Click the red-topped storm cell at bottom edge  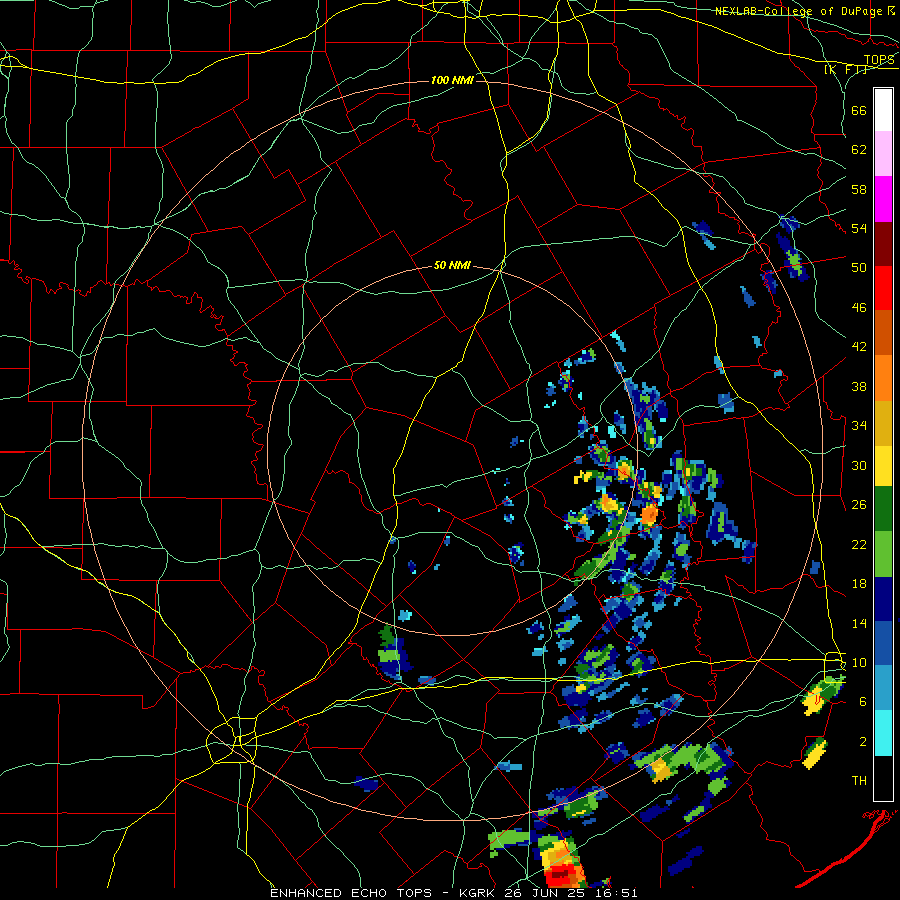tap(561, 863)
